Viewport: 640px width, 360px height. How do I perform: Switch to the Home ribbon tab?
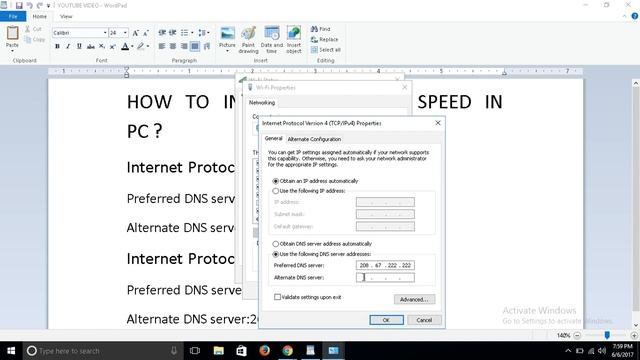[x=40, y=16]
